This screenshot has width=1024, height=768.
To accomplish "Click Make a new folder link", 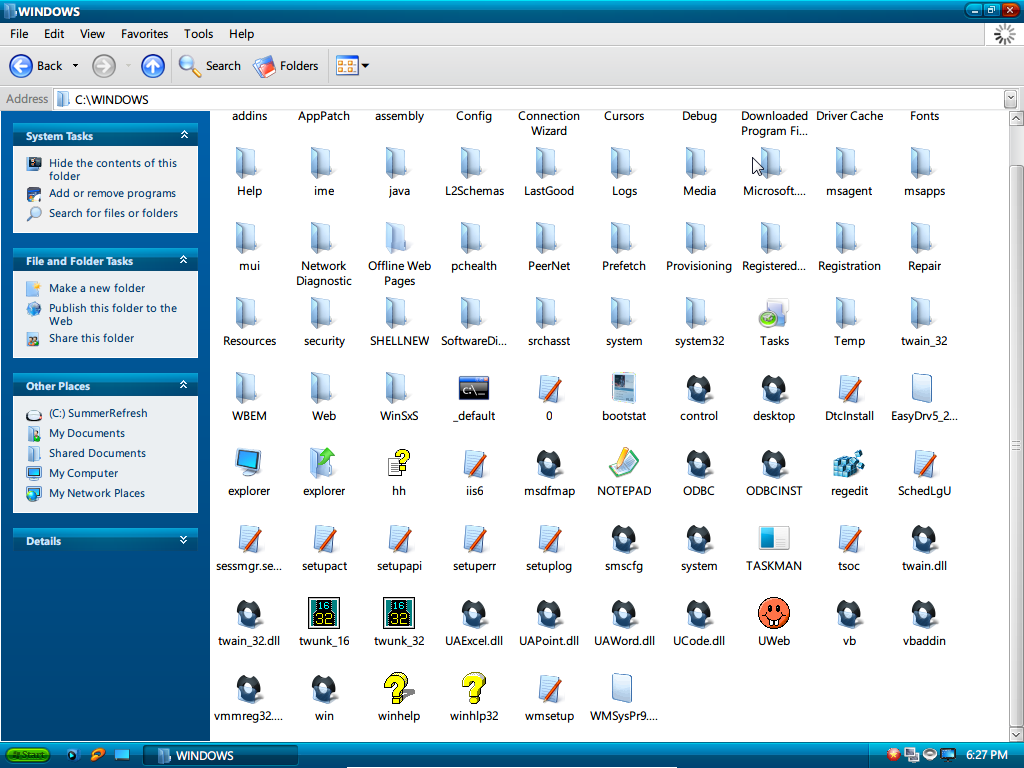I will pyautogui.click(x=97, y=288).
